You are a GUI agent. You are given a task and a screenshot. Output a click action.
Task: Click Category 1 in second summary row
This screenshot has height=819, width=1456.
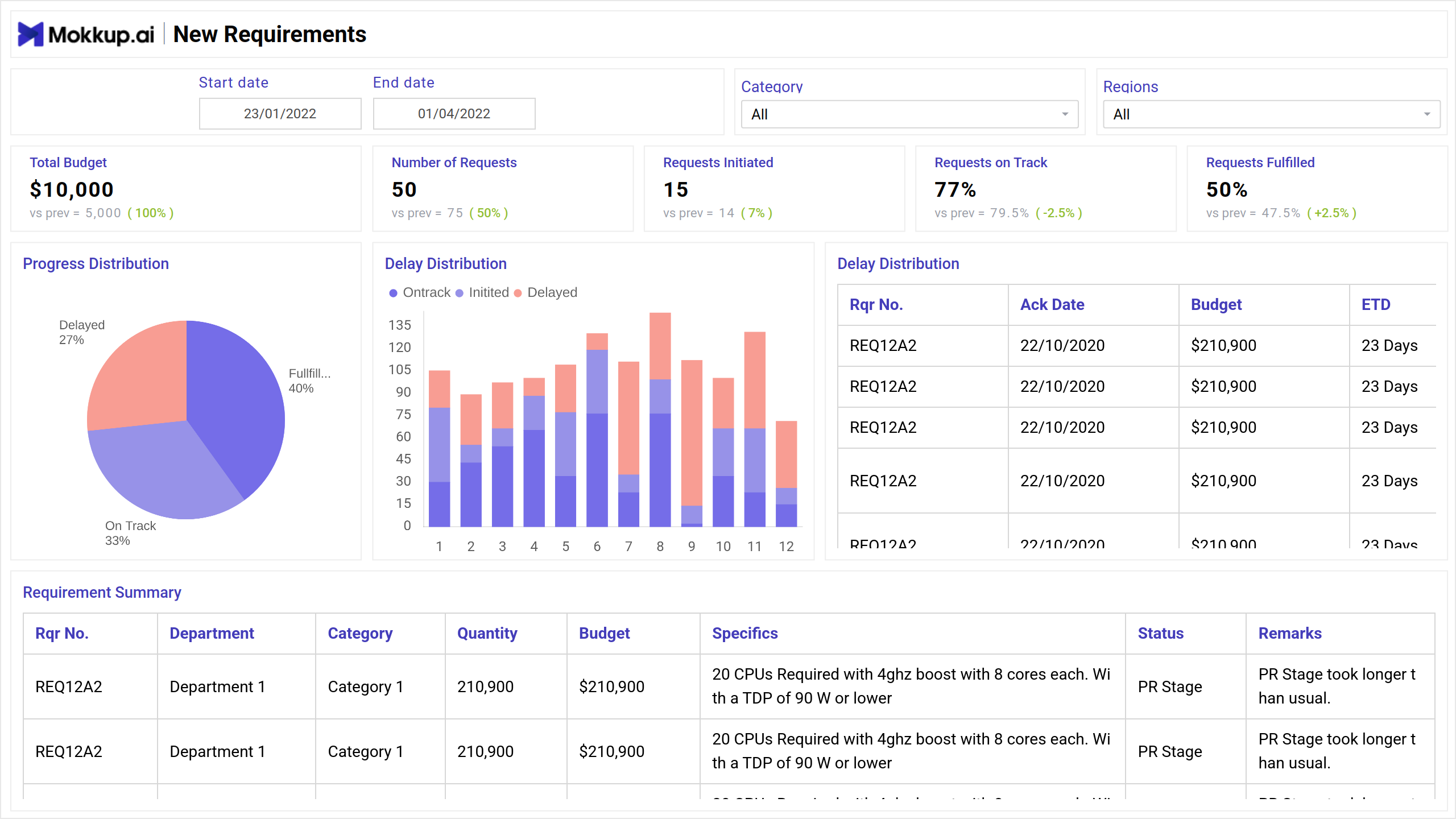(x=366, y=752)
